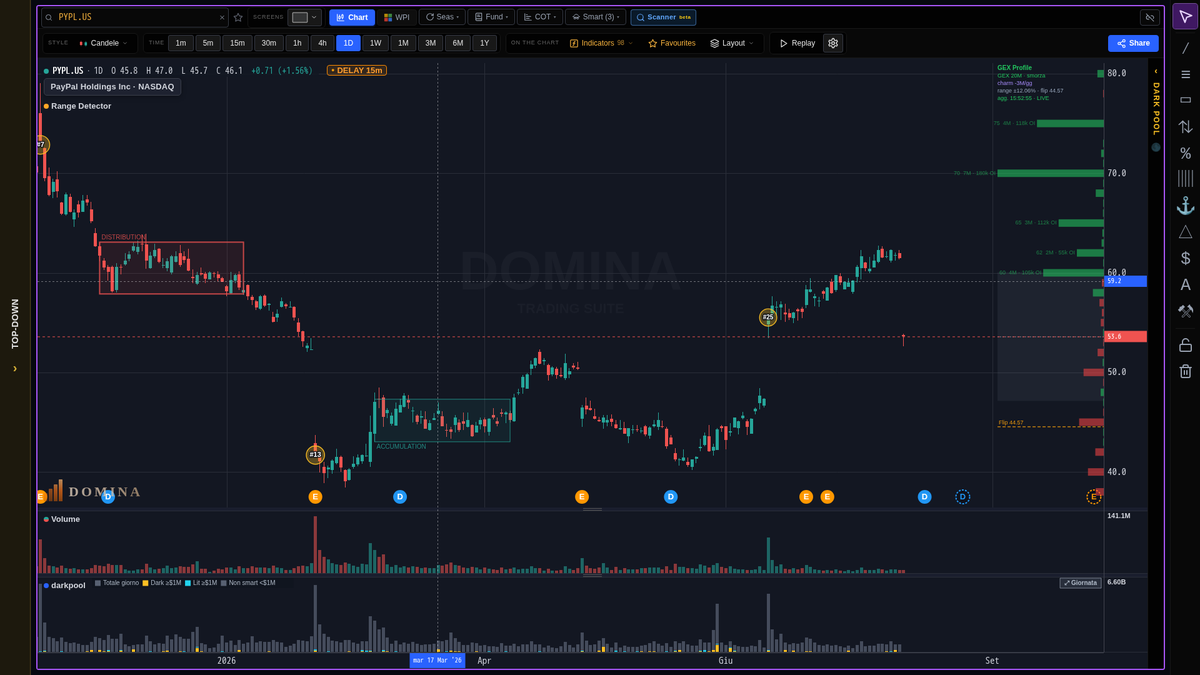1200x675 pixels.
Task: Toggle Dark ≥$1M legend entry
Action: click(x=162, y=582)
